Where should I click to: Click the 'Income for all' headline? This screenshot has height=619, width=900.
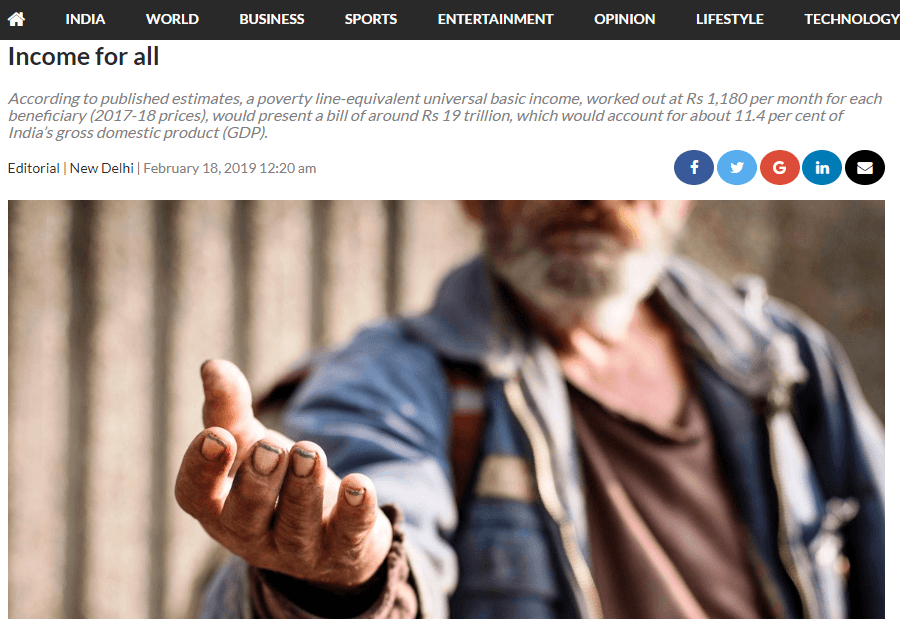pyautogui.click(x=83, y=57)
